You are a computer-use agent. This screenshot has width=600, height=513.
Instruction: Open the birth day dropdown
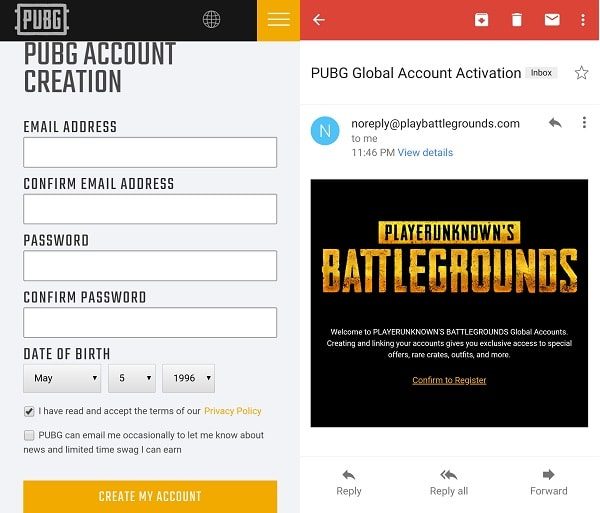pos(132,378)
